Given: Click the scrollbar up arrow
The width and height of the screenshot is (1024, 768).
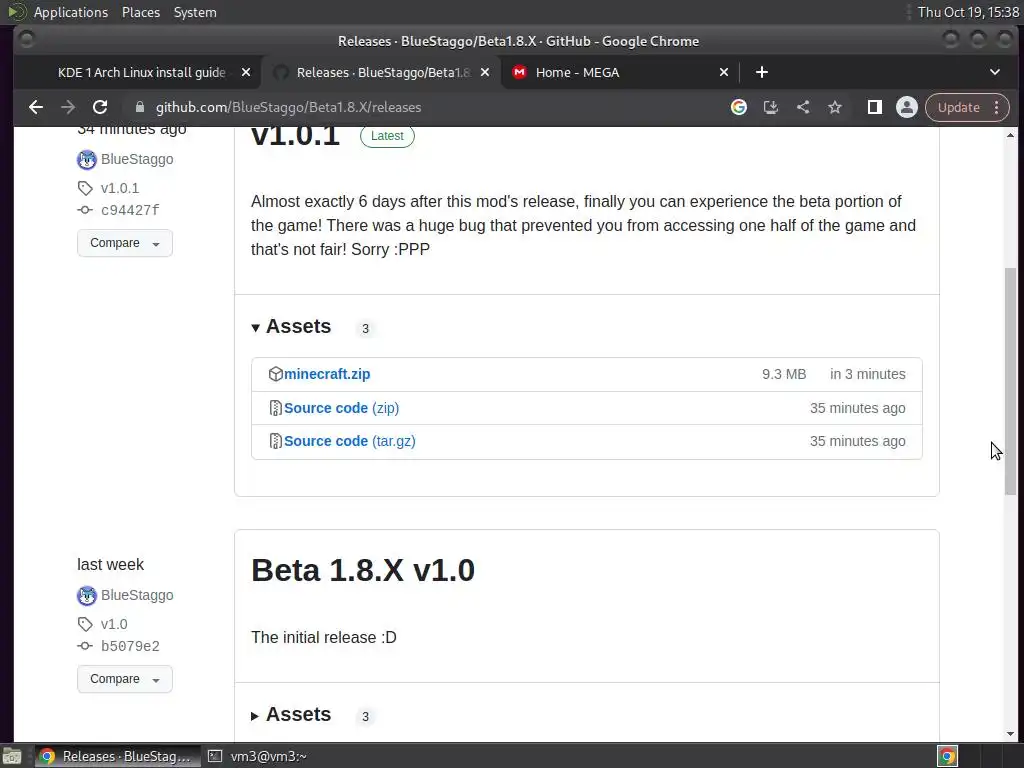Looking at the screenshot, I should coord(1010,135).
